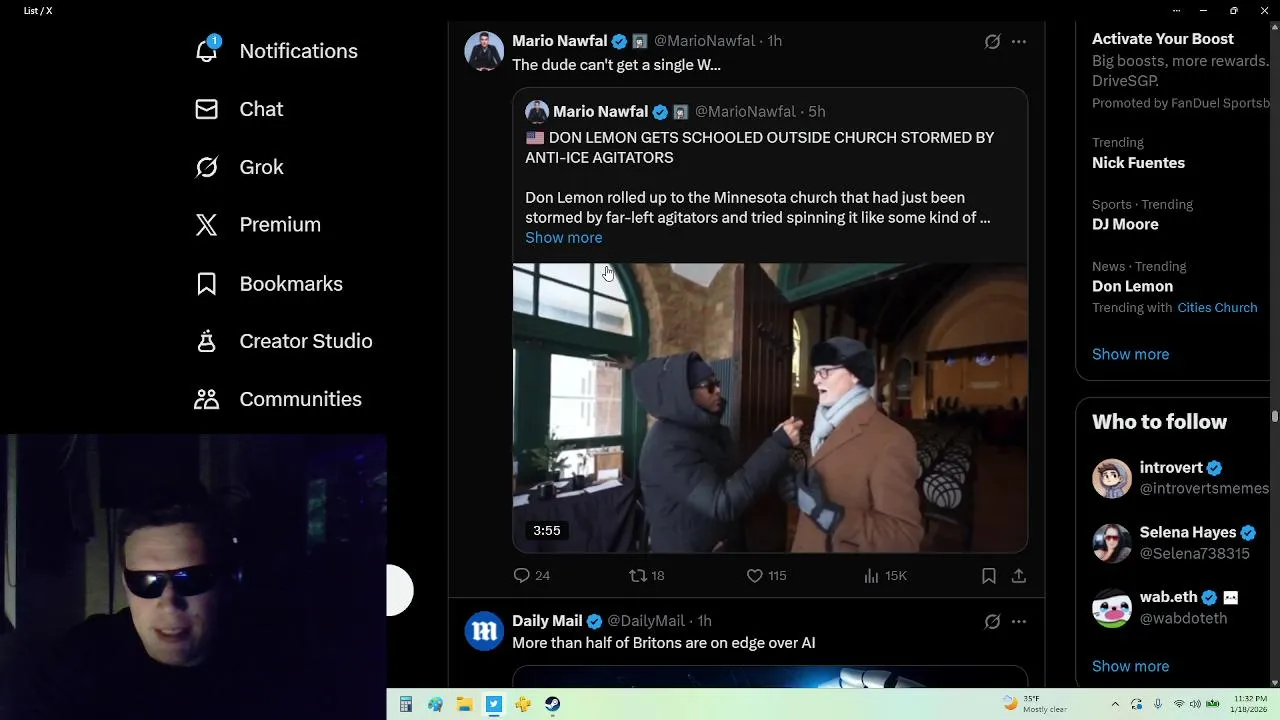The height and width of the screenshot is (720, 1280).
Task: Click the Selena Hayes avatar
Action: pos(1111,543)
